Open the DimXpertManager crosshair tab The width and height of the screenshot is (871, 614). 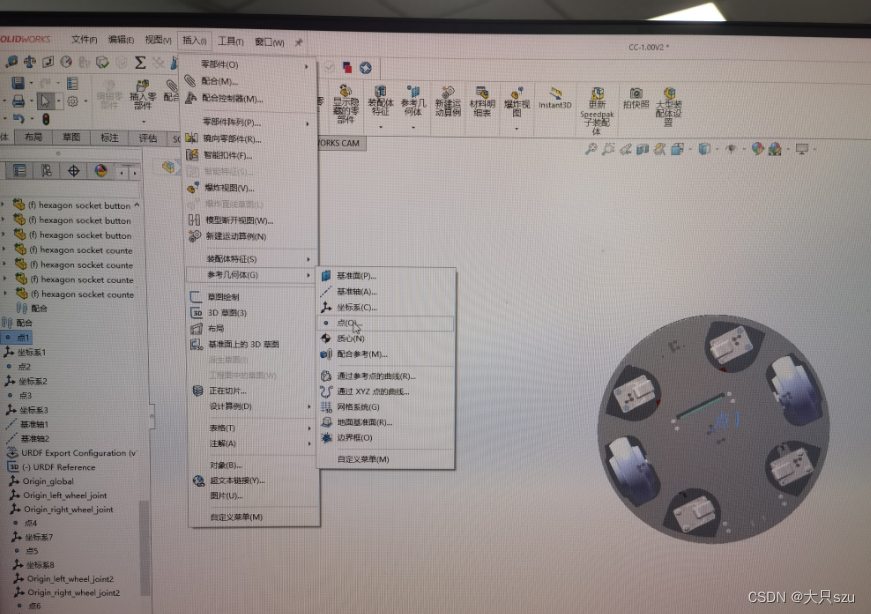(73, 171)
